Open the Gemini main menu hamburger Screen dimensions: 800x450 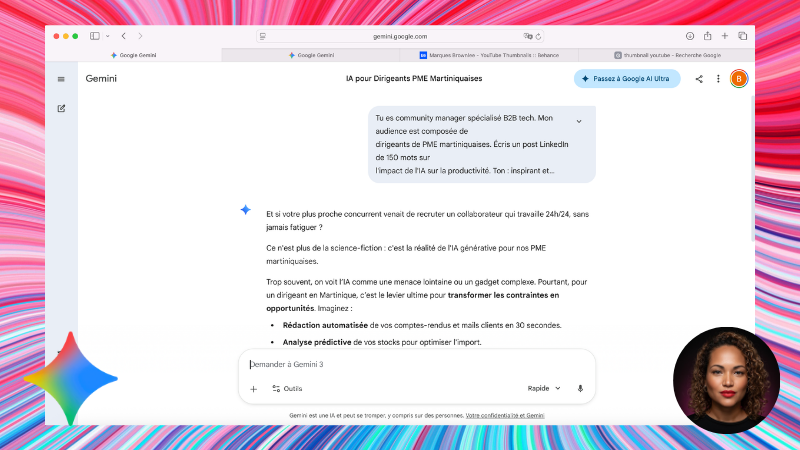click(61, 79)
